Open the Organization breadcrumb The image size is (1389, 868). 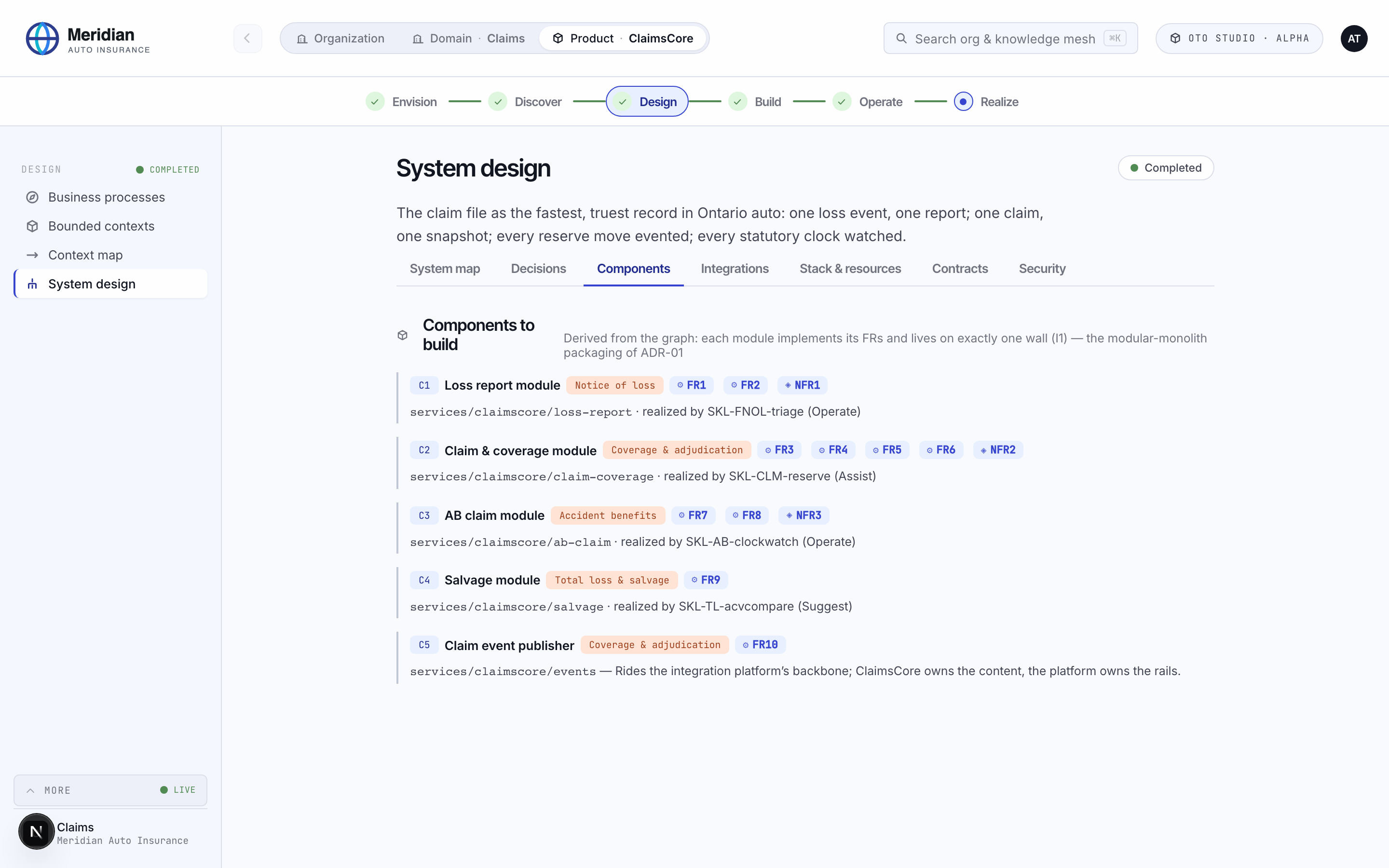click(x=341, y=39)
